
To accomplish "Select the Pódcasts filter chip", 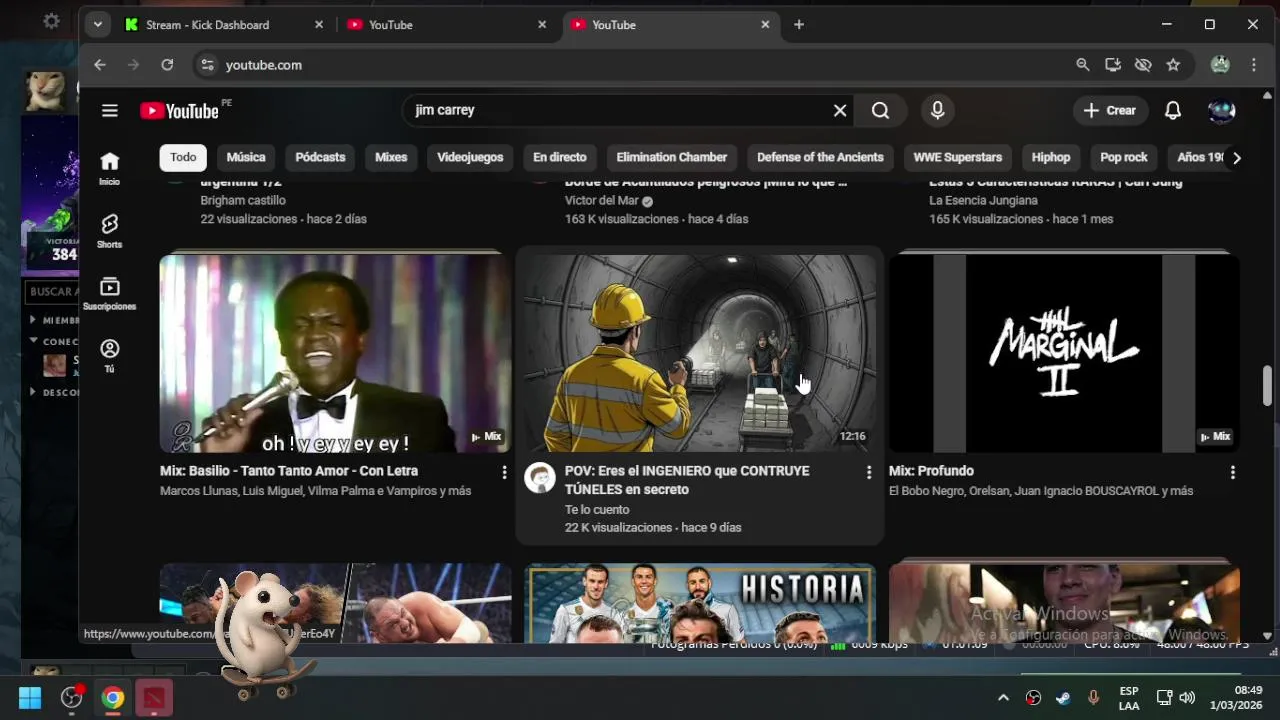I will click(320, 157).
